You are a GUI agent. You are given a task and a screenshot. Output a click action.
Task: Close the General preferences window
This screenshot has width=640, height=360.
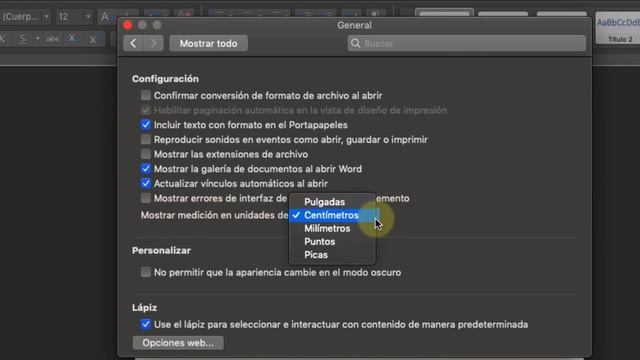[128, 25]
